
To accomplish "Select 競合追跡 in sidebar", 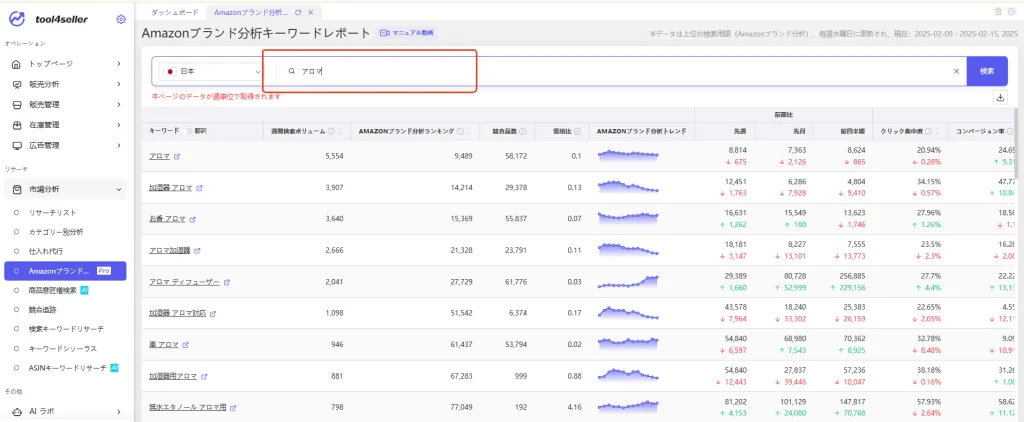I will pos(42,310).
